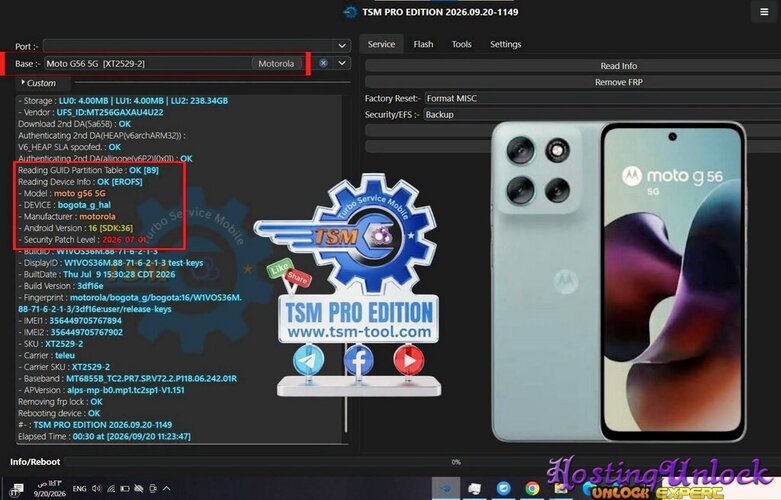Select the IMEI2 356449705767902 line

[x=70, y=332]
